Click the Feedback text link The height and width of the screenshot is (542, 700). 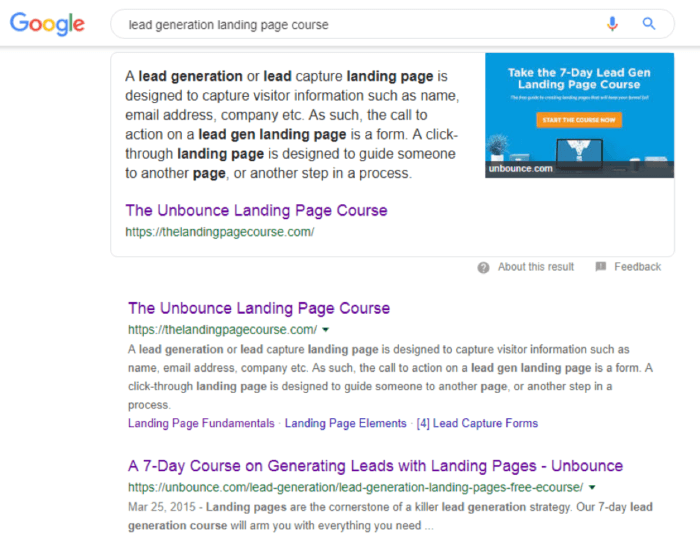pos(637,267)
